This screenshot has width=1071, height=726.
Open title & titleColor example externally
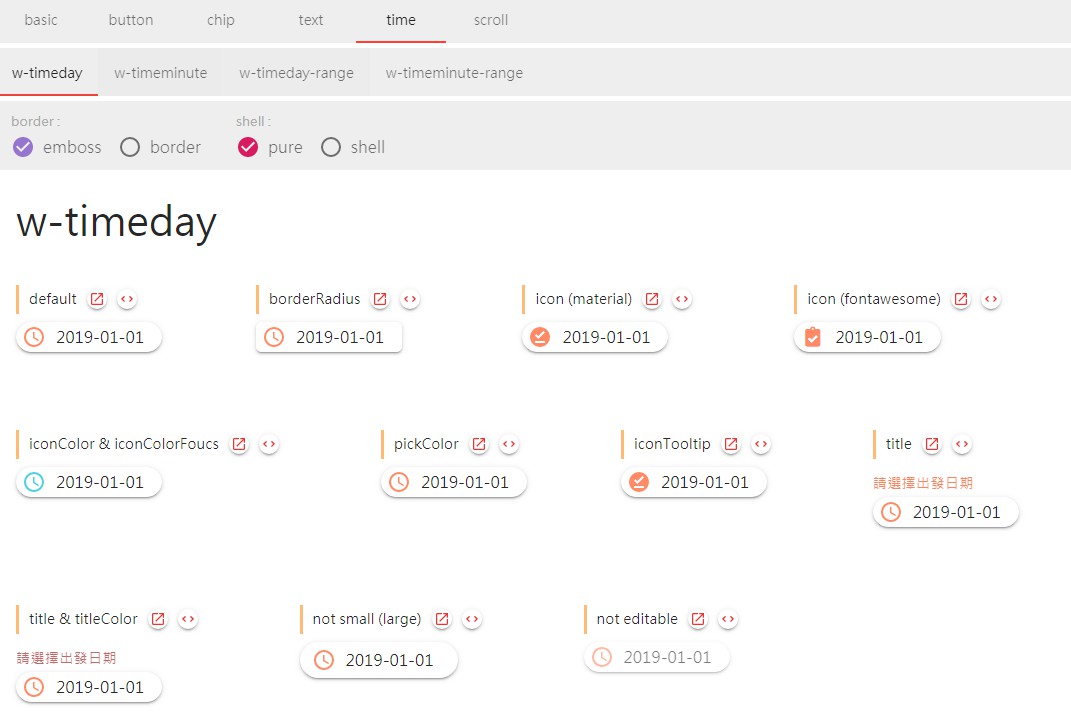(158, 619)
